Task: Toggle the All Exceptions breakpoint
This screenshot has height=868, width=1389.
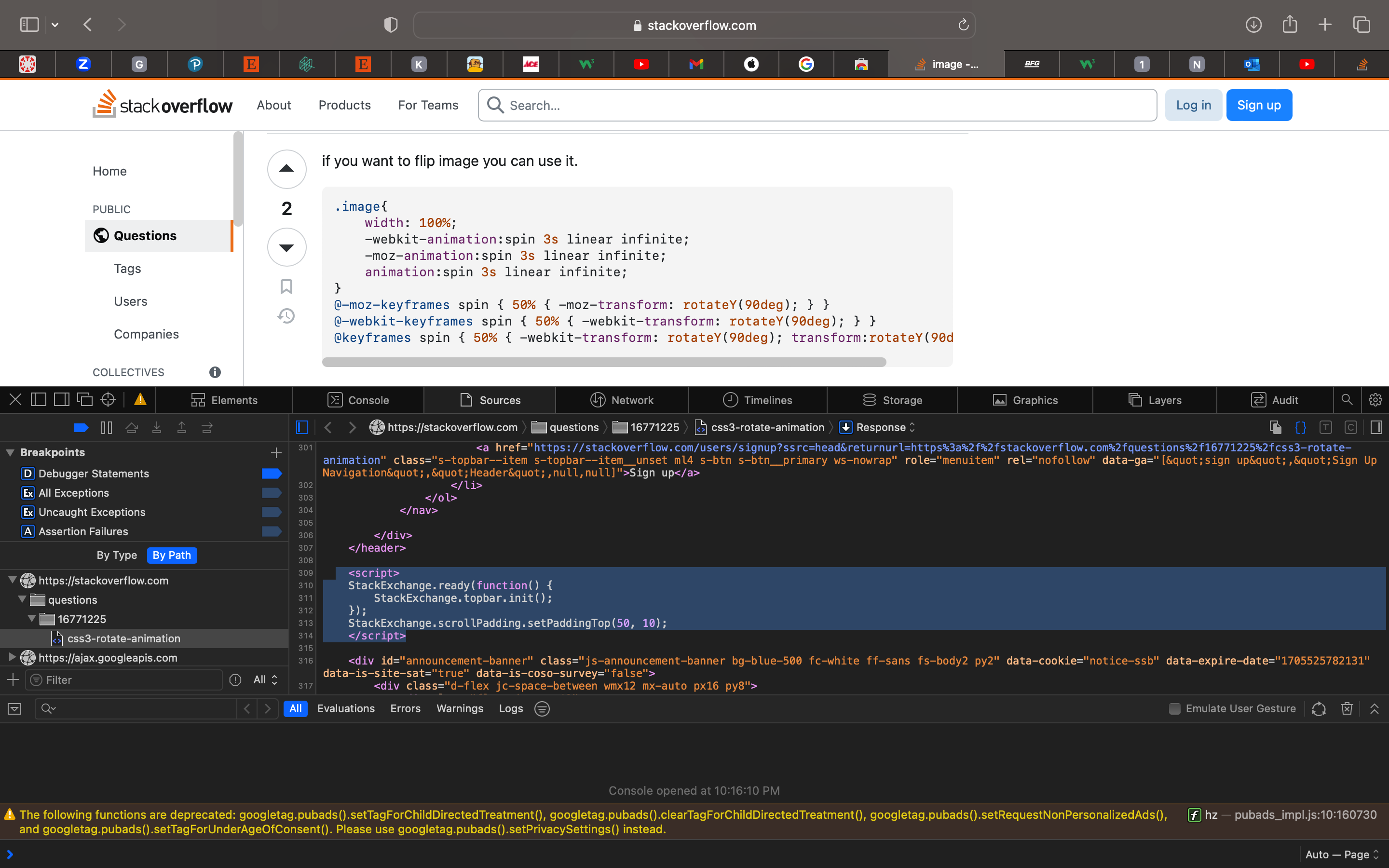Action: (x=271, y=492)
